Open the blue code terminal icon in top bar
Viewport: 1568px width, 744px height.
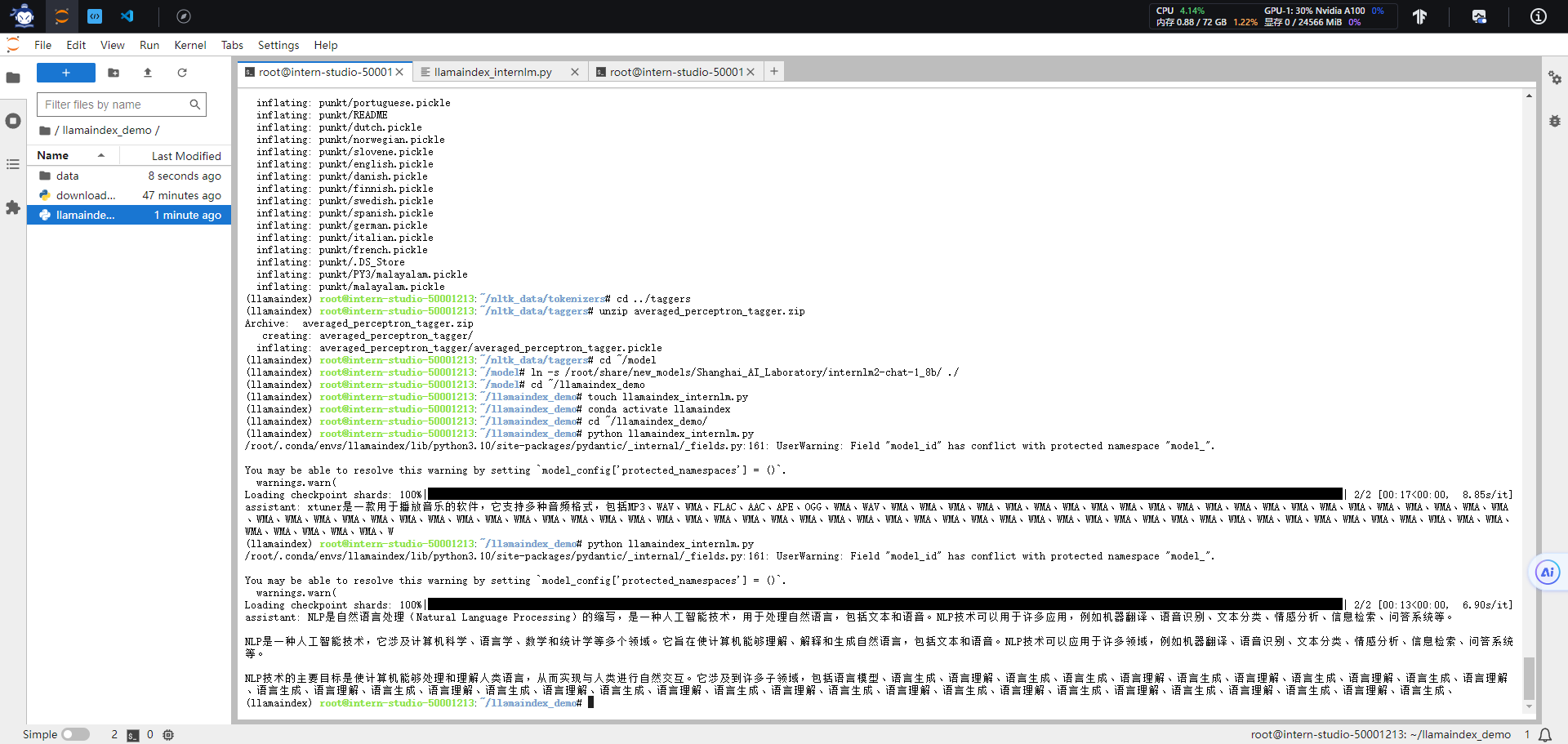click(x=95, y=16)
